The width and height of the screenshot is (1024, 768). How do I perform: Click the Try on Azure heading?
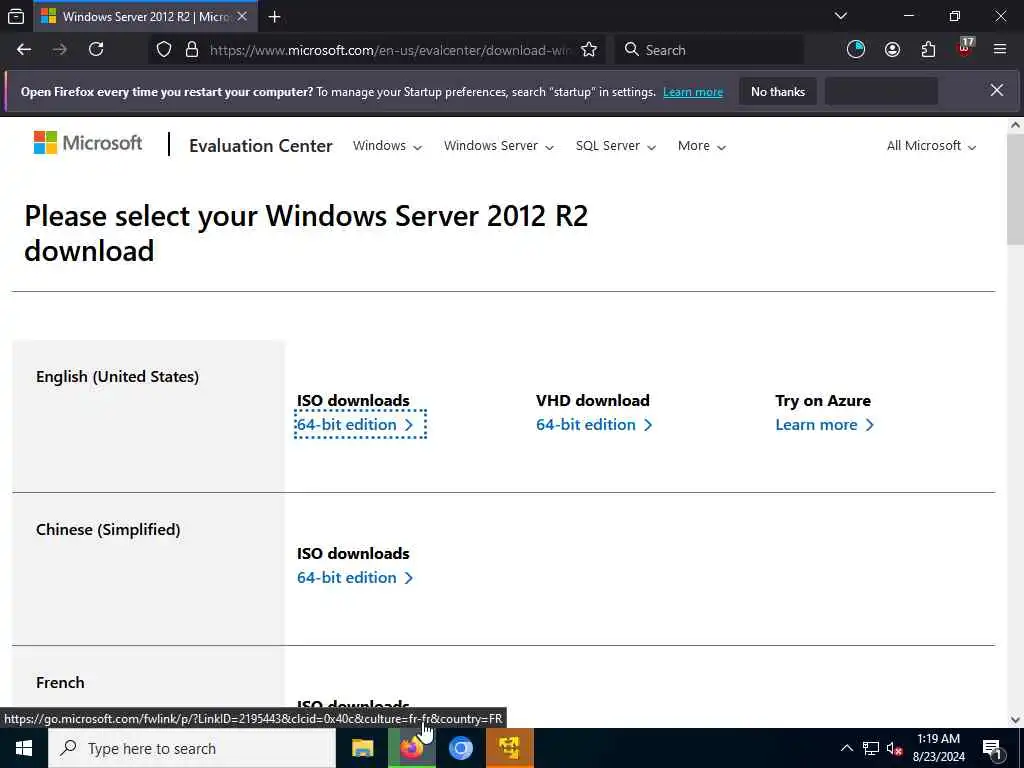tap(823, 400)
